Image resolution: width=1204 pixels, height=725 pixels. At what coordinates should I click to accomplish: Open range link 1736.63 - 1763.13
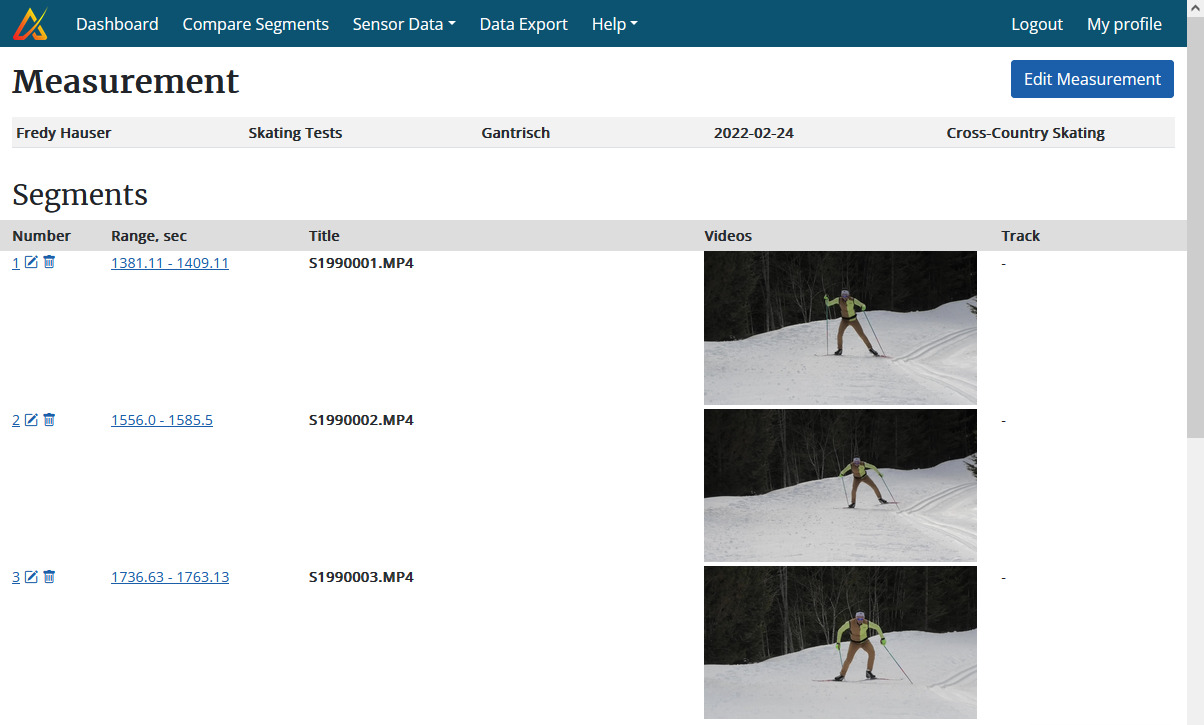(169, 576)
